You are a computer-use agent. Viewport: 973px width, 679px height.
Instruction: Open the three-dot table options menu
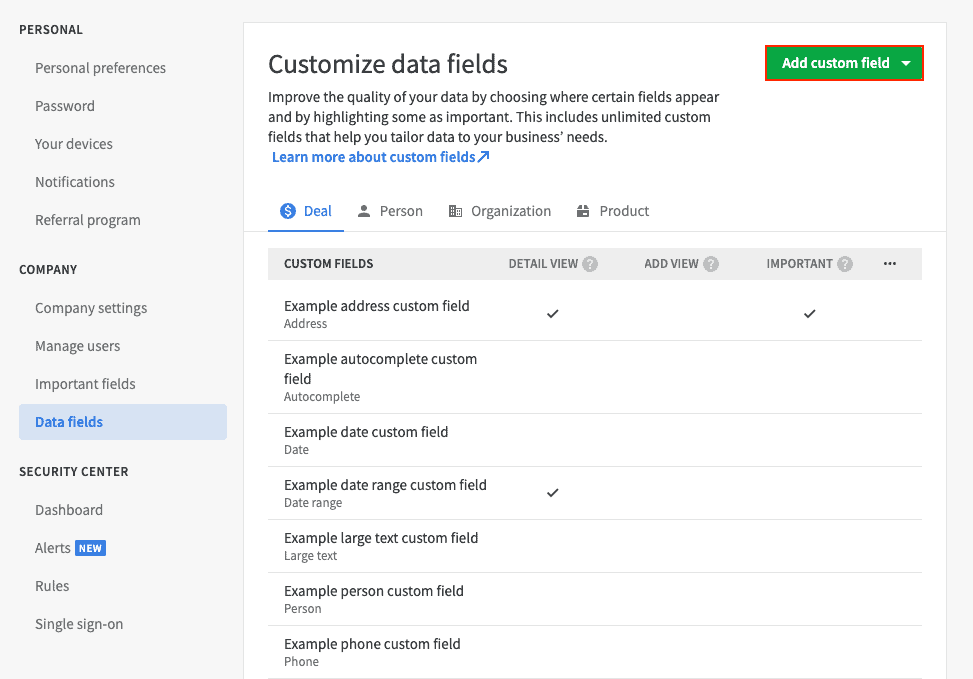pos(890,264)
